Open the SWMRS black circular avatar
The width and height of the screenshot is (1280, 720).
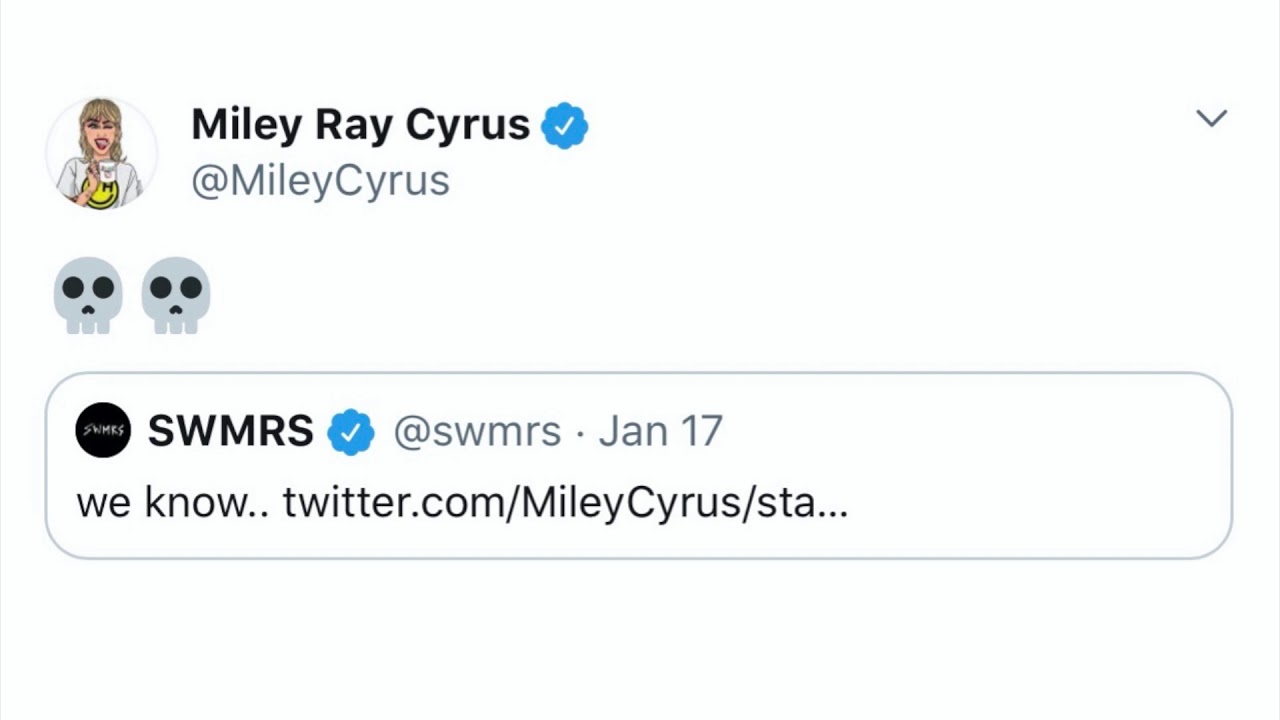[x=103, y=430]
